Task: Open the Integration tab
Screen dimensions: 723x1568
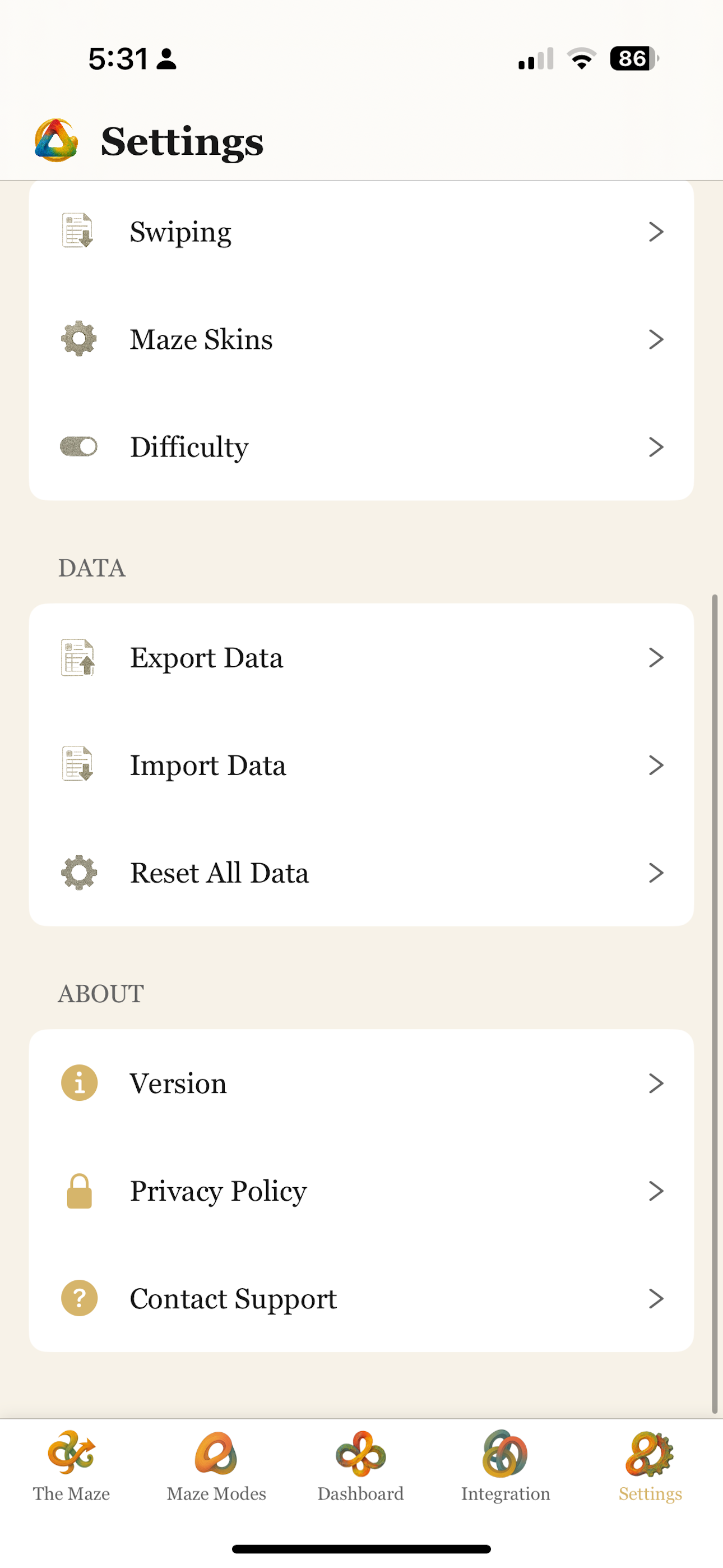Action: pos(506,1466)
